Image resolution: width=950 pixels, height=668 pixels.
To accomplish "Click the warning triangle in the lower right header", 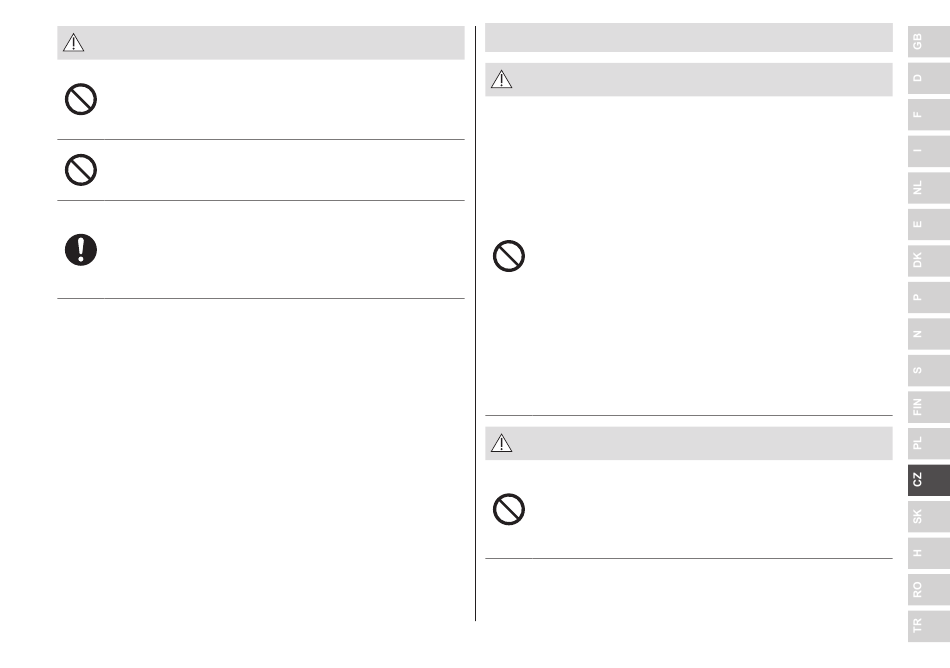I will click(502, 443).
